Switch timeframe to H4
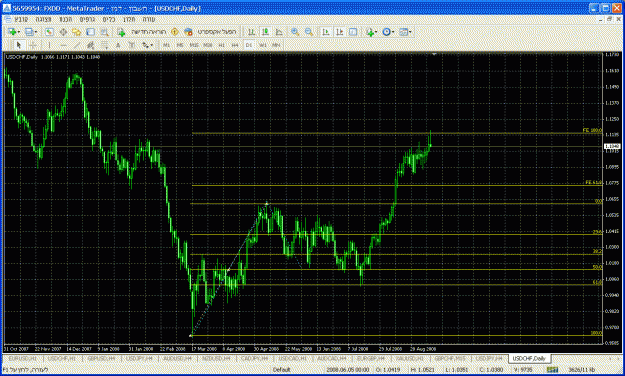 235,45
